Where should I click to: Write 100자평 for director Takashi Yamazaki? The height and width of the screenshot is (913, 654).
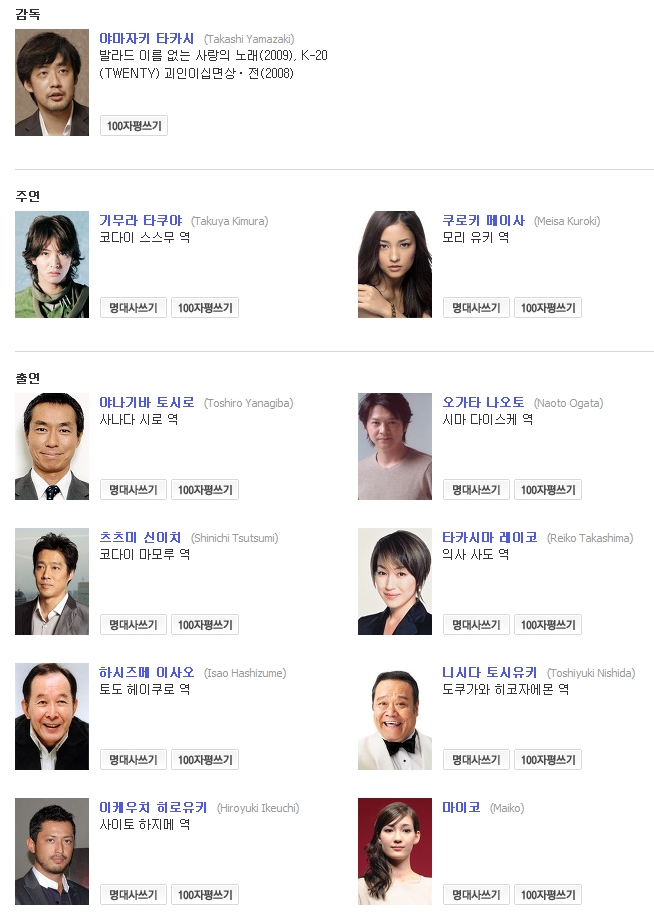click(x=134, y=126)
